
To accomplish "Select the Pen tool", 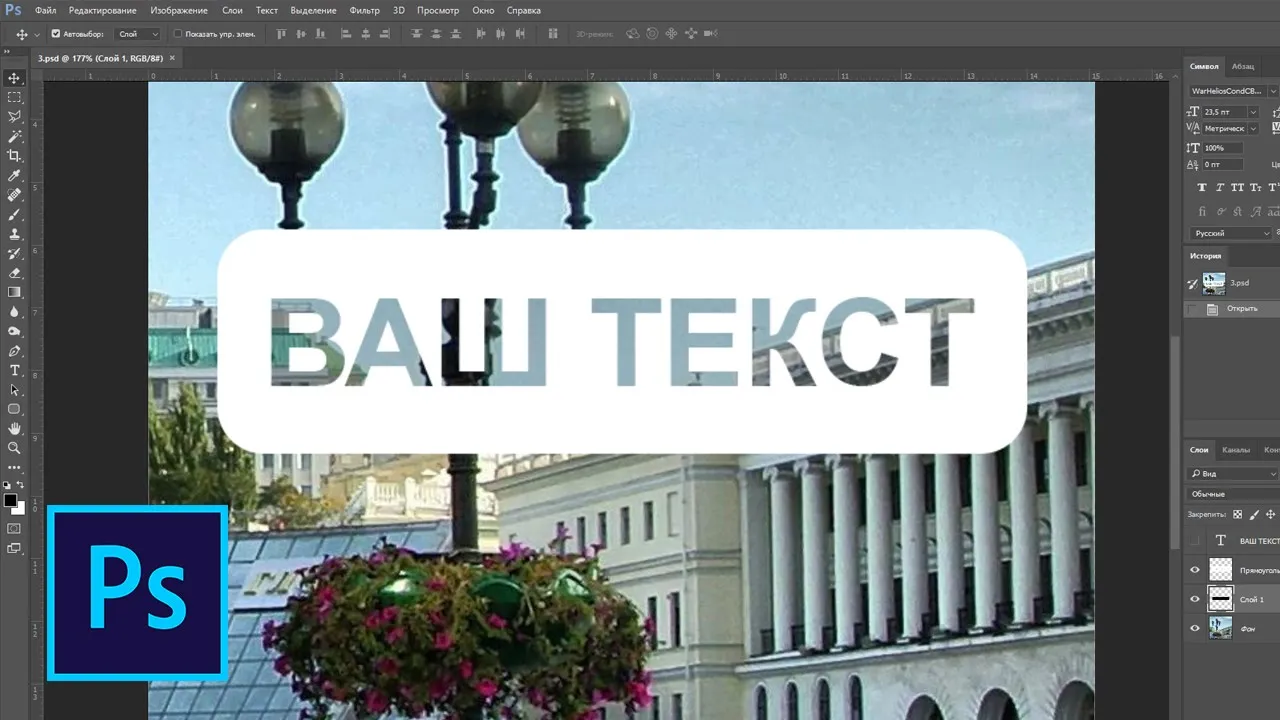I will pos(14,351).
